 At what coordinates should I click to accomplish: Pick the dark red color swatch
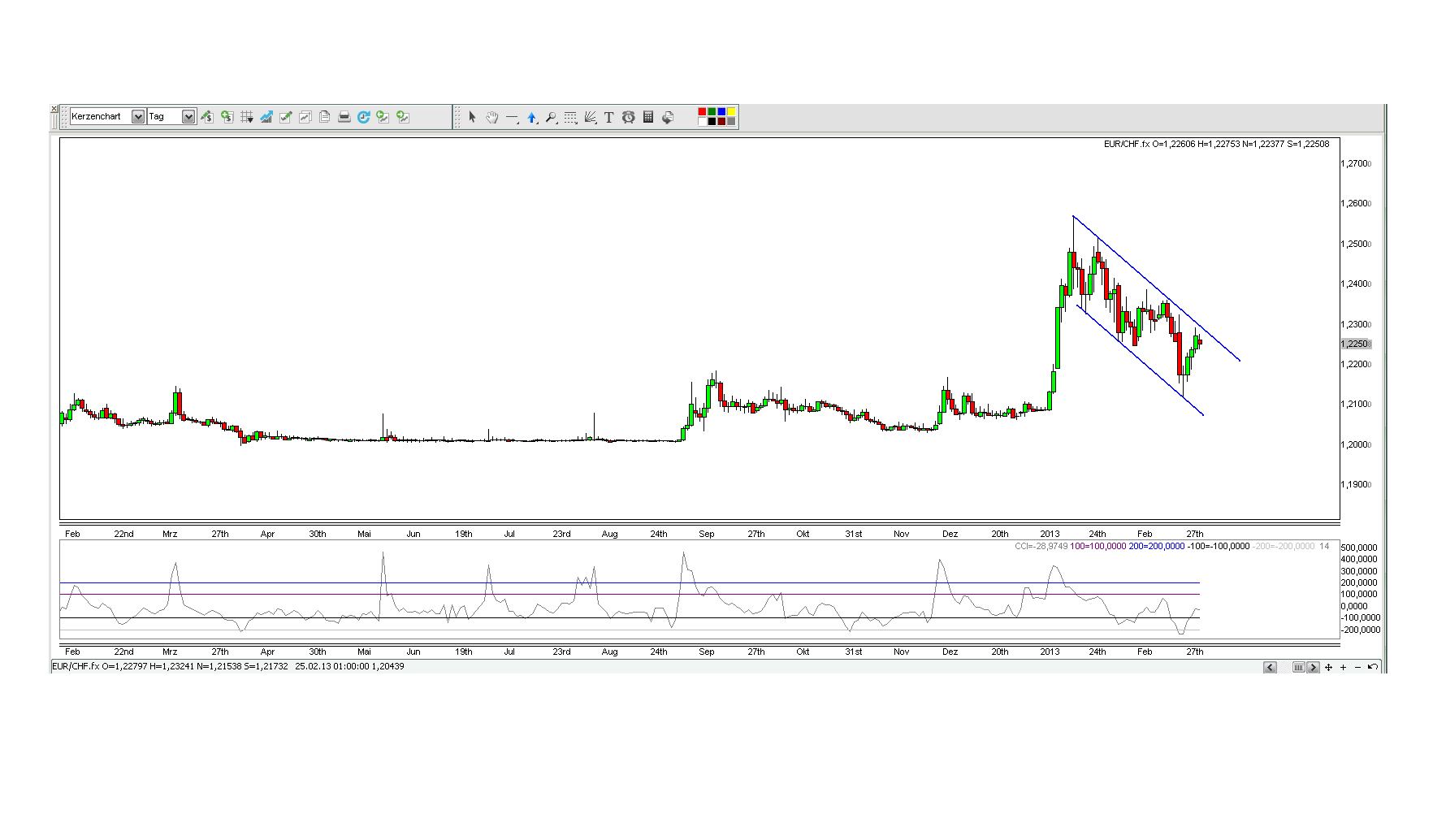tap(722, 122)
